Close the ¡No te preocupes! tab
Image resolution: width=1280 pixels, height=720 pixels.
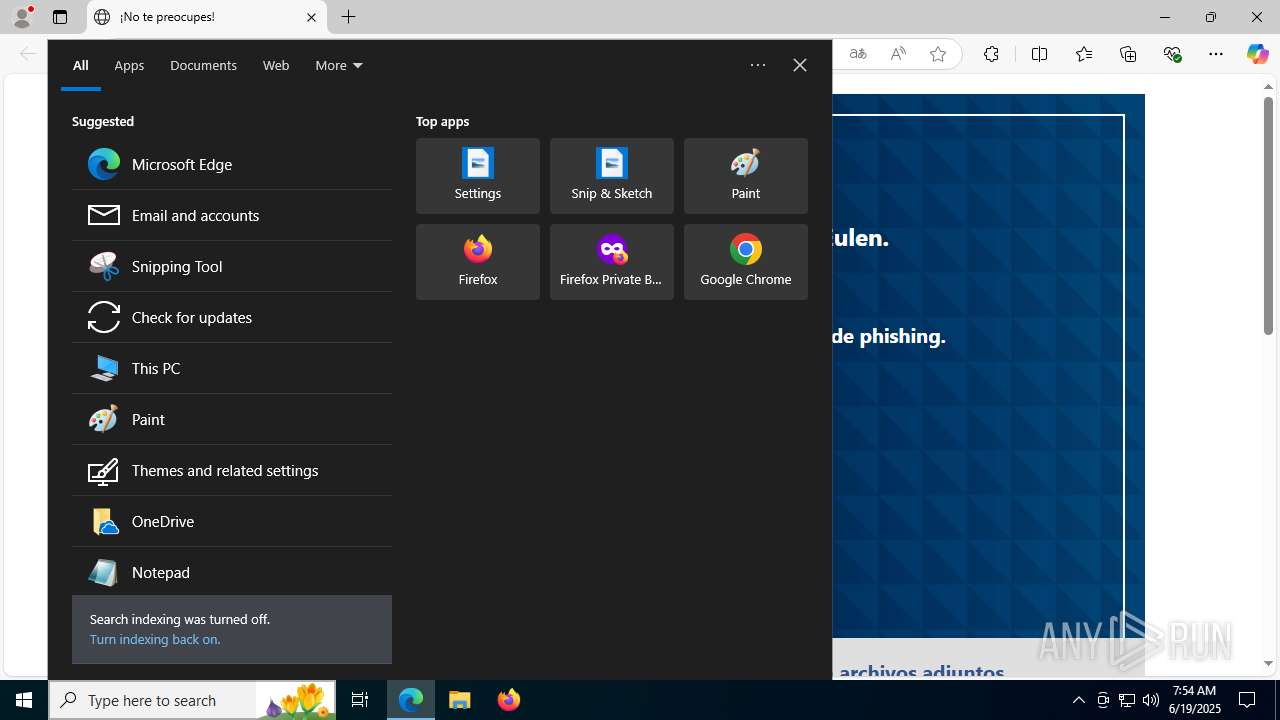pyautogui.click(x=311, y=17)
